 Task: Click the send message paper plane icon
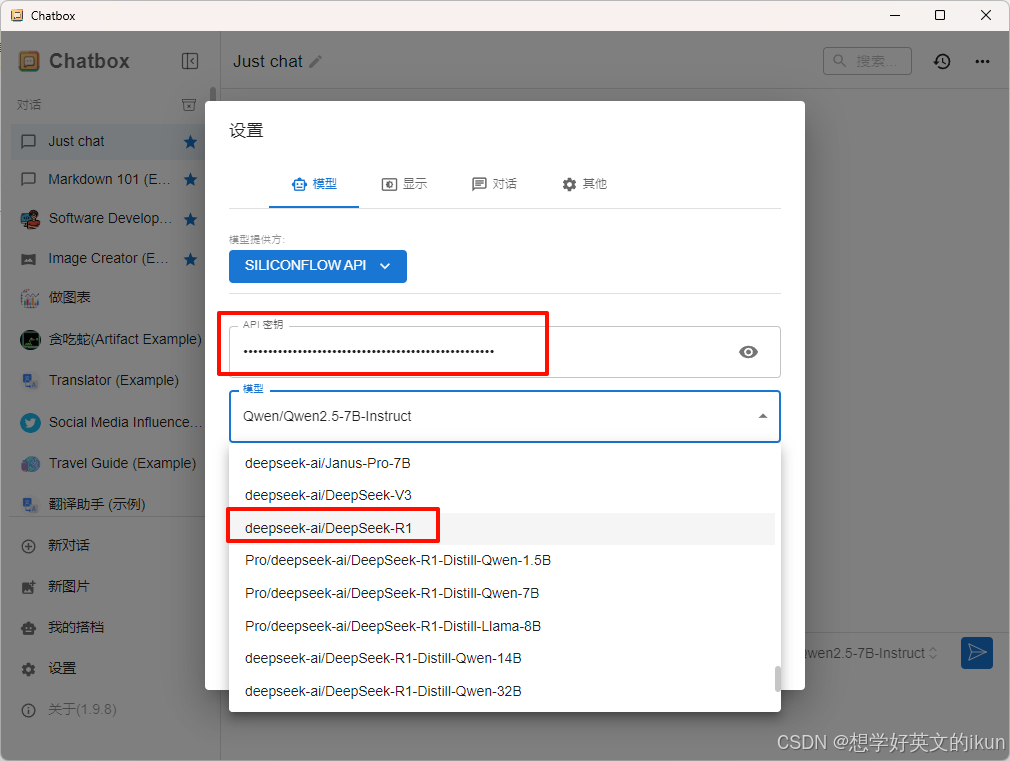point(977,653)
